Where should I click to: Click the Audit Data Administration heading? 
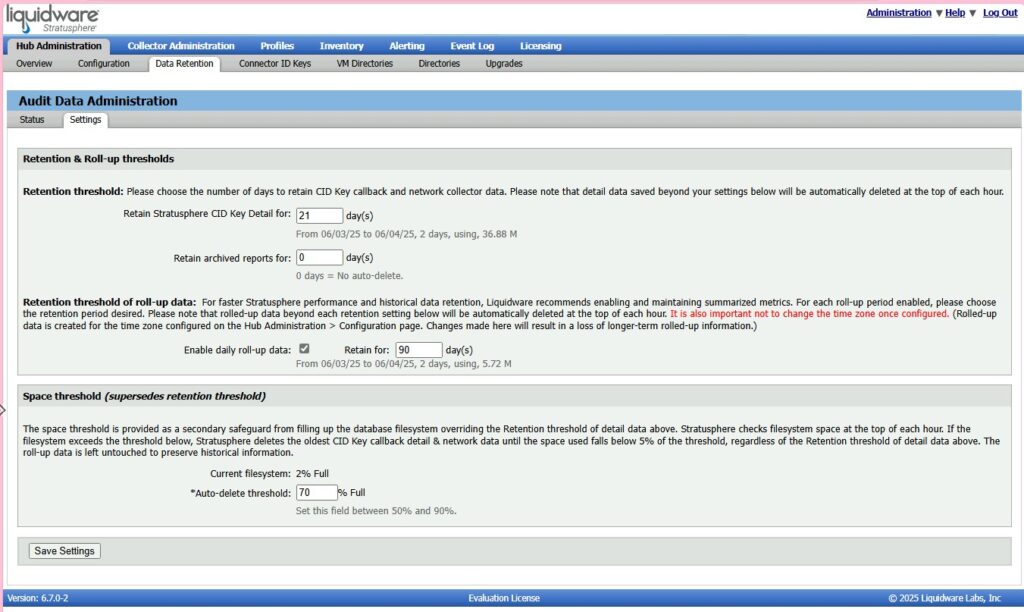click(x=98, y=101)
